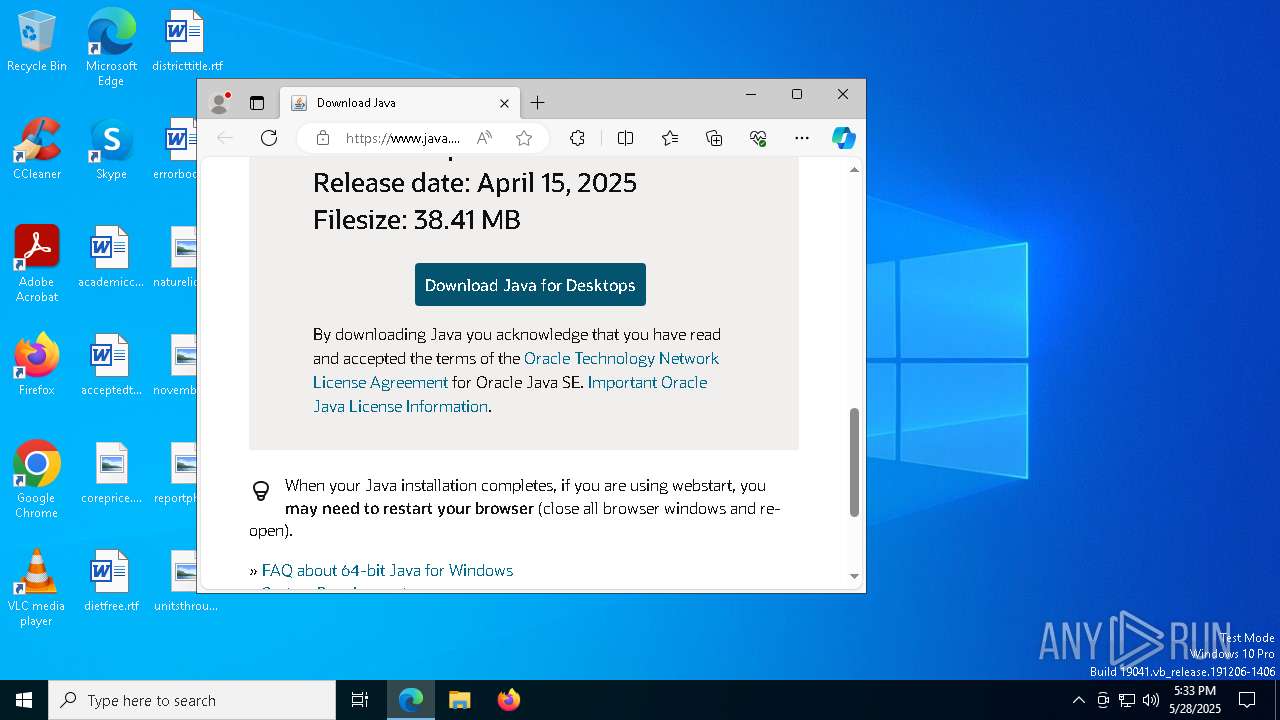Screen dimensions: 1280x720
Task: Click the Filesize: 38.41 MB text
Action: (x=417, y=220)
